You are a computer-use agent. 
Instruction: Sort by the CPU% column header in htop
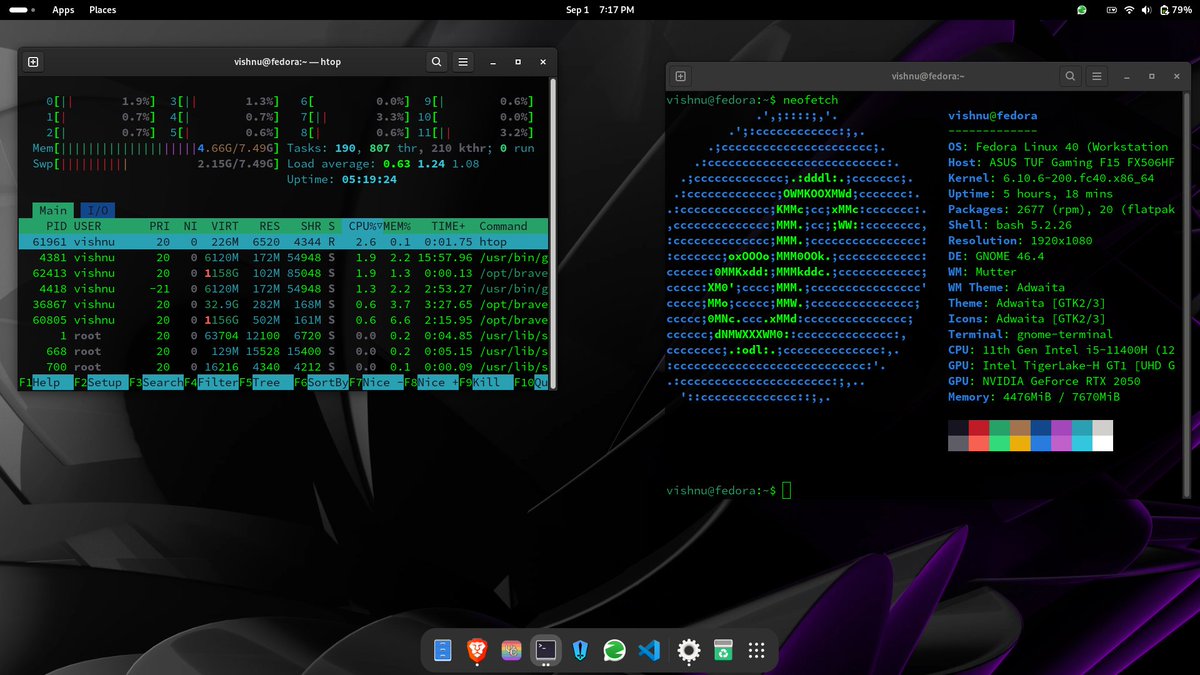[x=364, y=226]
